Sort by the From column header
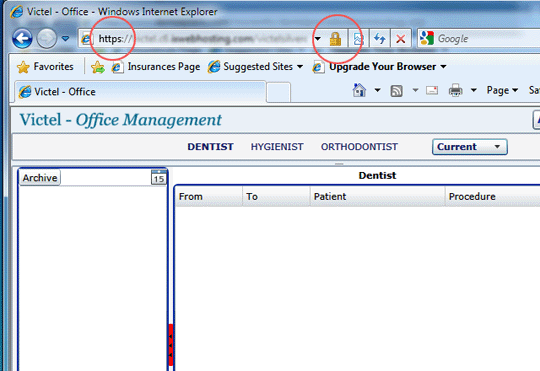The image size is (540, 371). [209, 196]
